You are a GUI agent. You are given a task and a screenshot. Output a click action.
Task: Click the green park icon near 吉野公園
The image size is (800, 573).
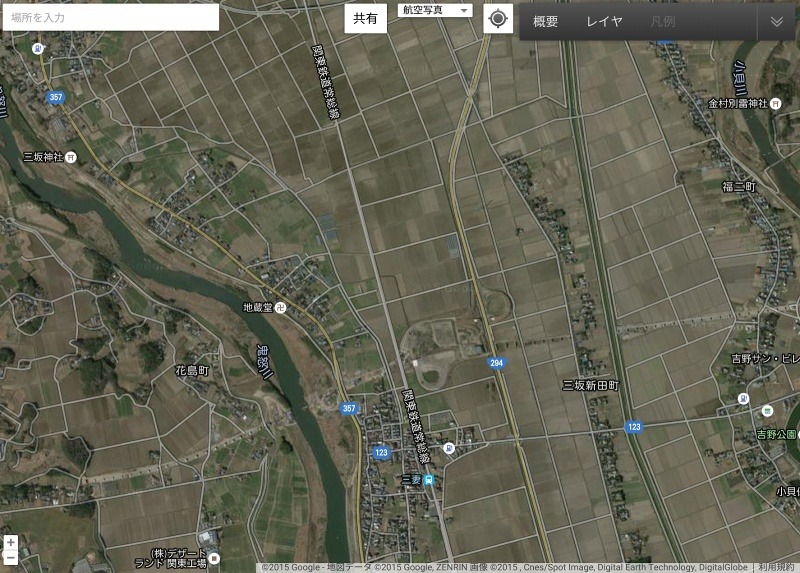(767, 411)
